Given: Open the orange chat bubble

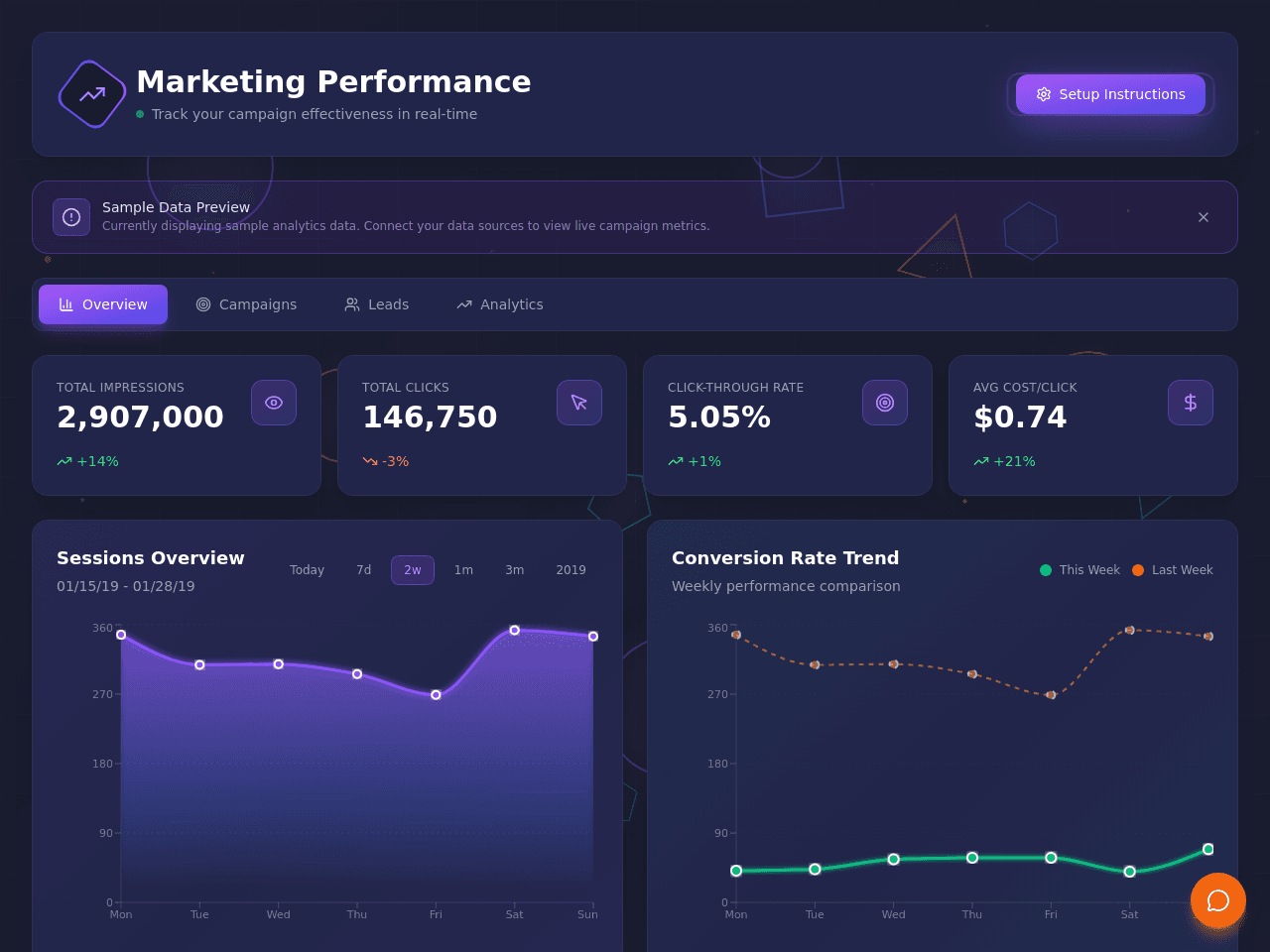Looking at the screenshot, I should (1218, 900).
